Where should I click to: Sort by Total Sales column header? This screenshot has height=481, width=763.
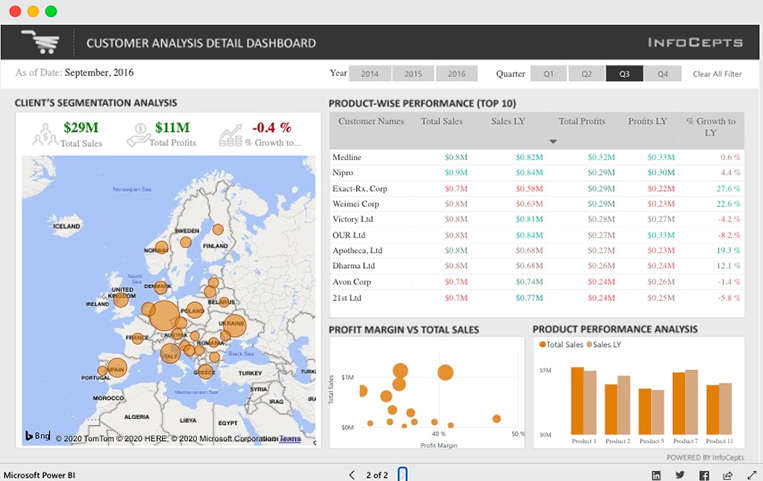point(441,121)
